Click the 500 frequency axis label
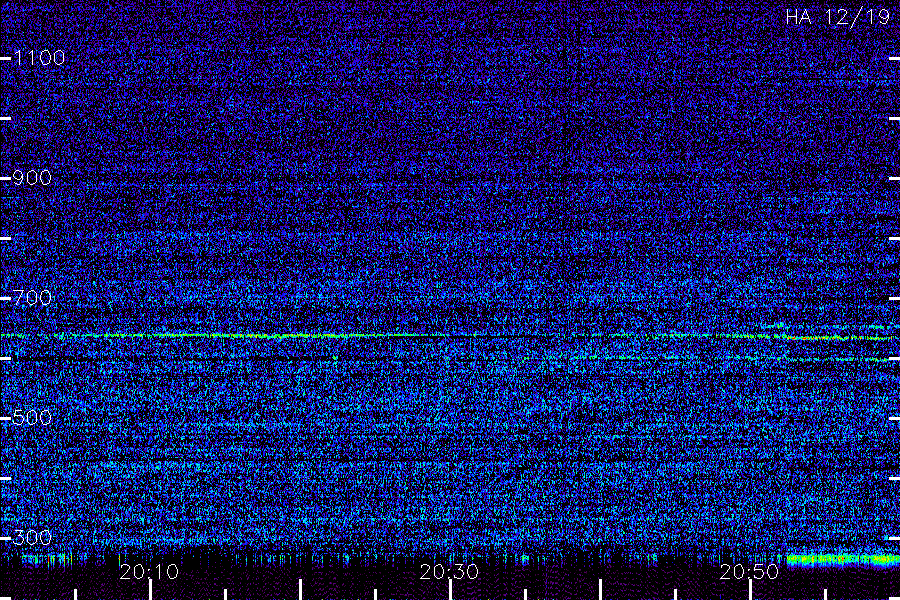 [x=32, y=417]
